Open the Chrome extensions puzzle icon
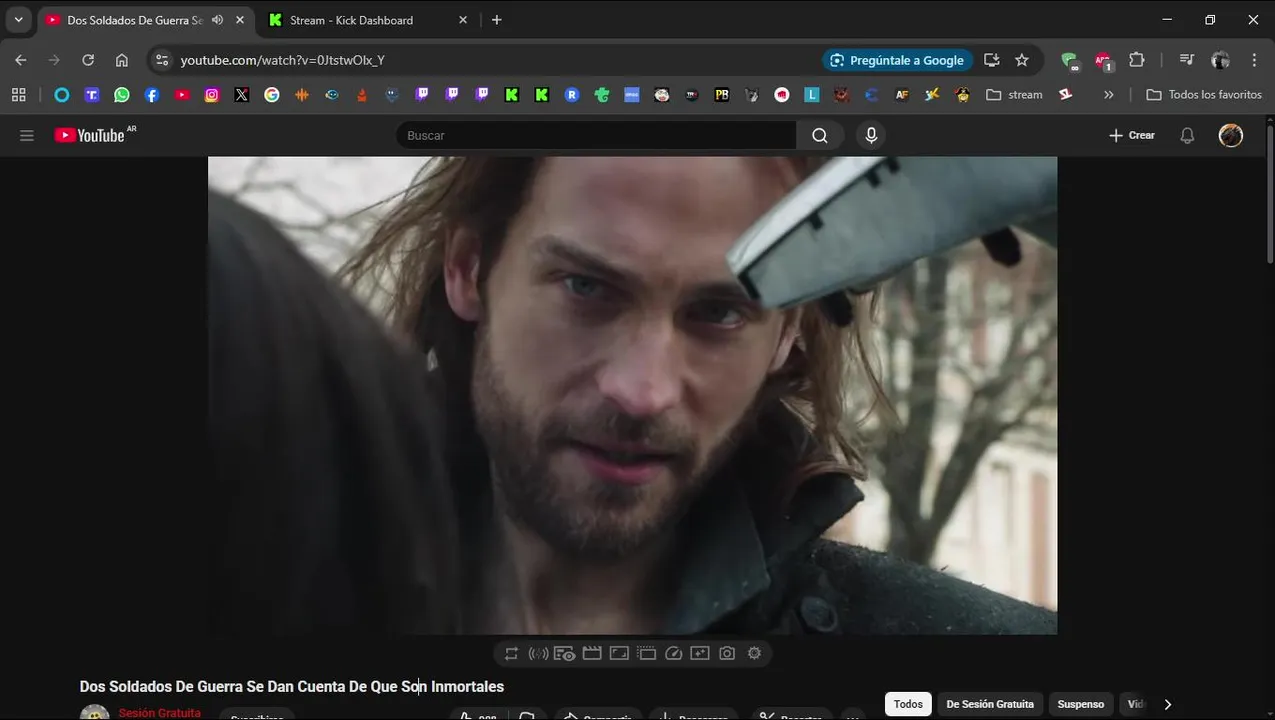Viewport: 1275px width, 720px height. tap(1137, 60)
